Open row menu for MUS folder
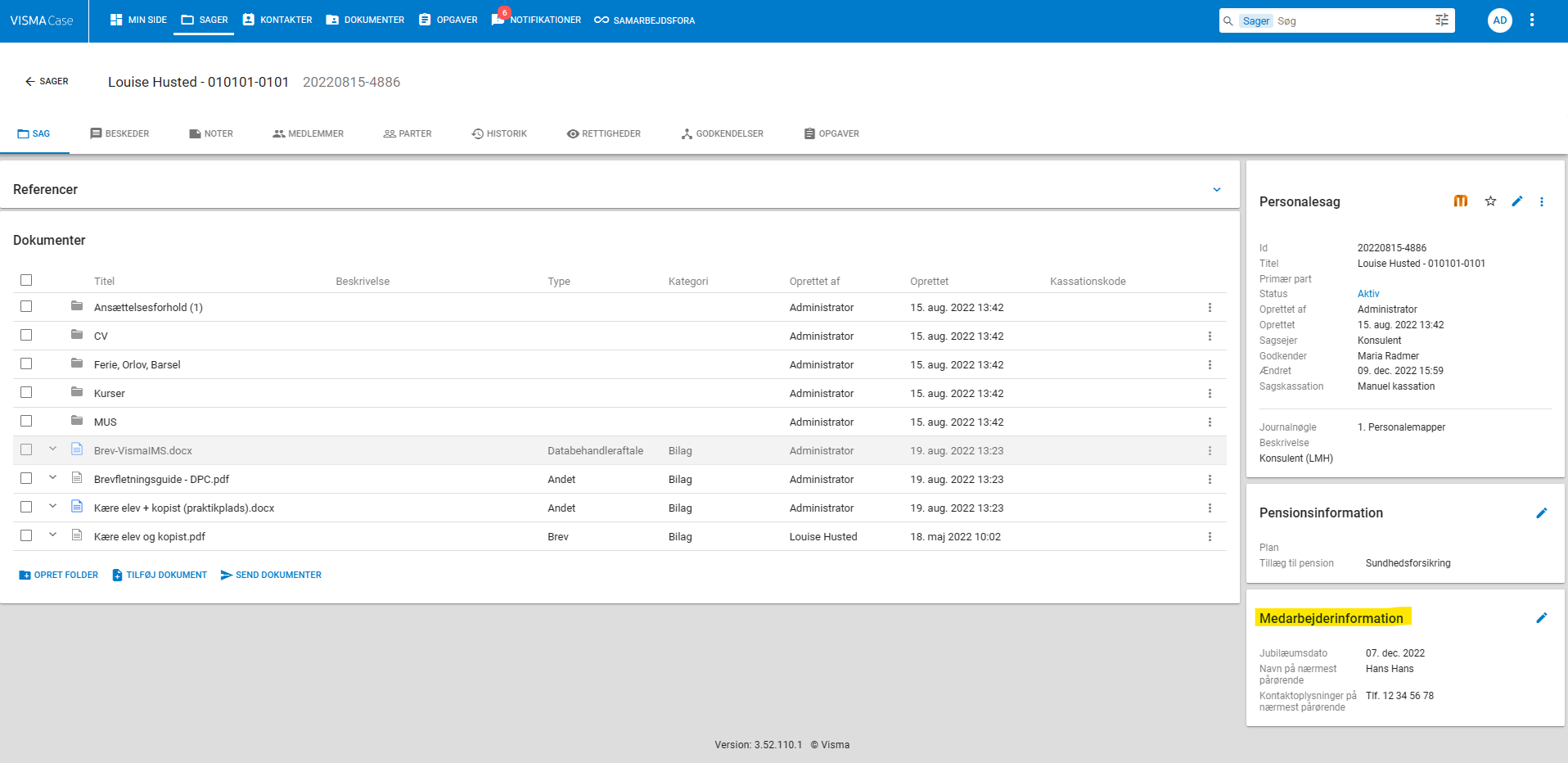The image size is (1568, 763). 1210,422
